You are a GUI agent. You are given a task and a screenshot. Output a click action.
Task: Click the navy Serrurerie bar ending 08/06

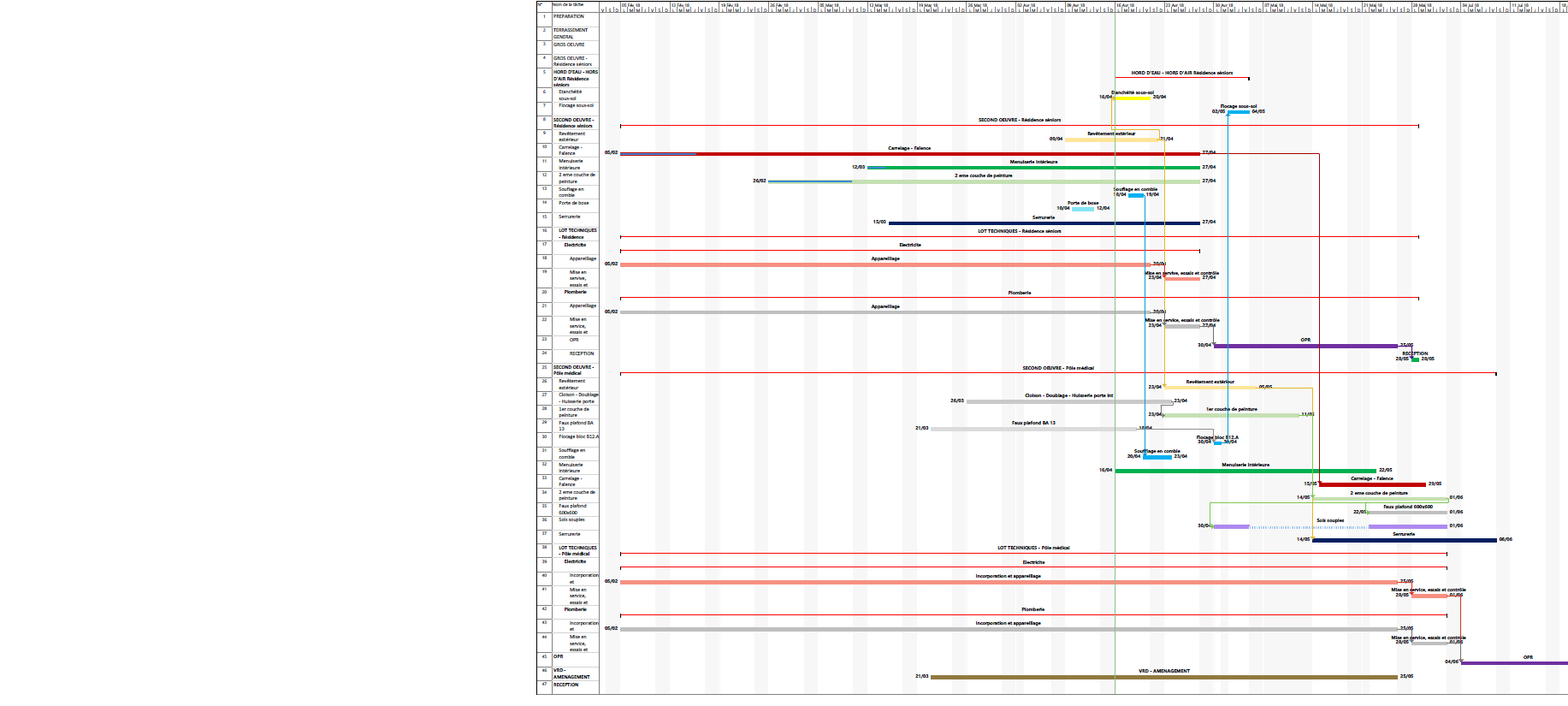click(1405, 540)
